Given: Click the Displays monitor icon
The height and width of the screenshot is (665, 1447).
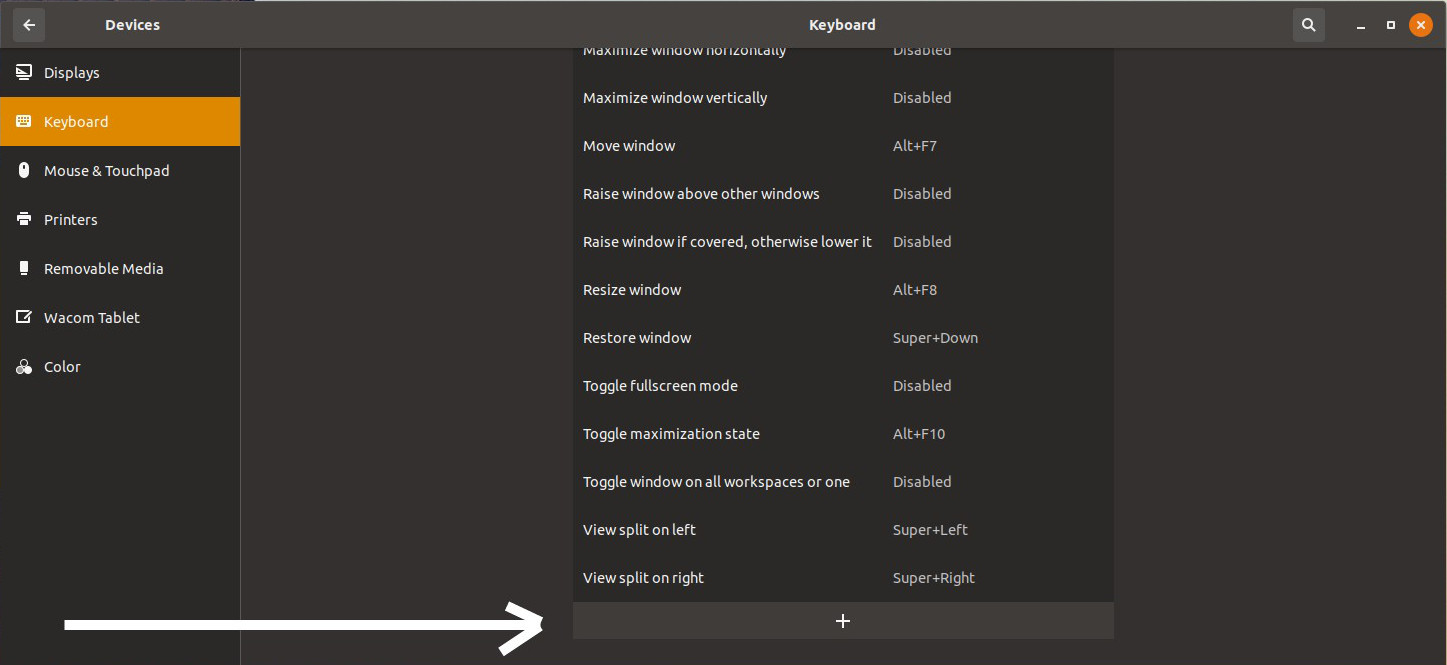Looking at the screenshot, I should pos(24,73).
